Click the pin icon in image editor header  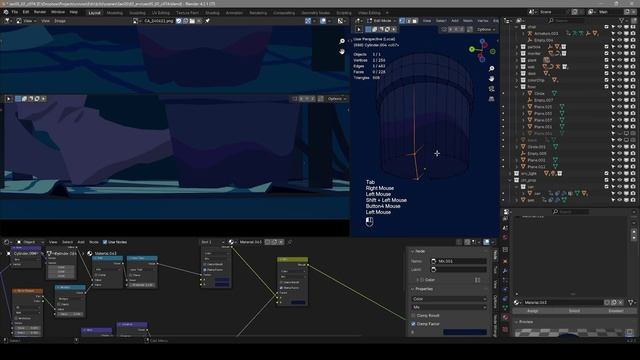(x=207, y=20)
